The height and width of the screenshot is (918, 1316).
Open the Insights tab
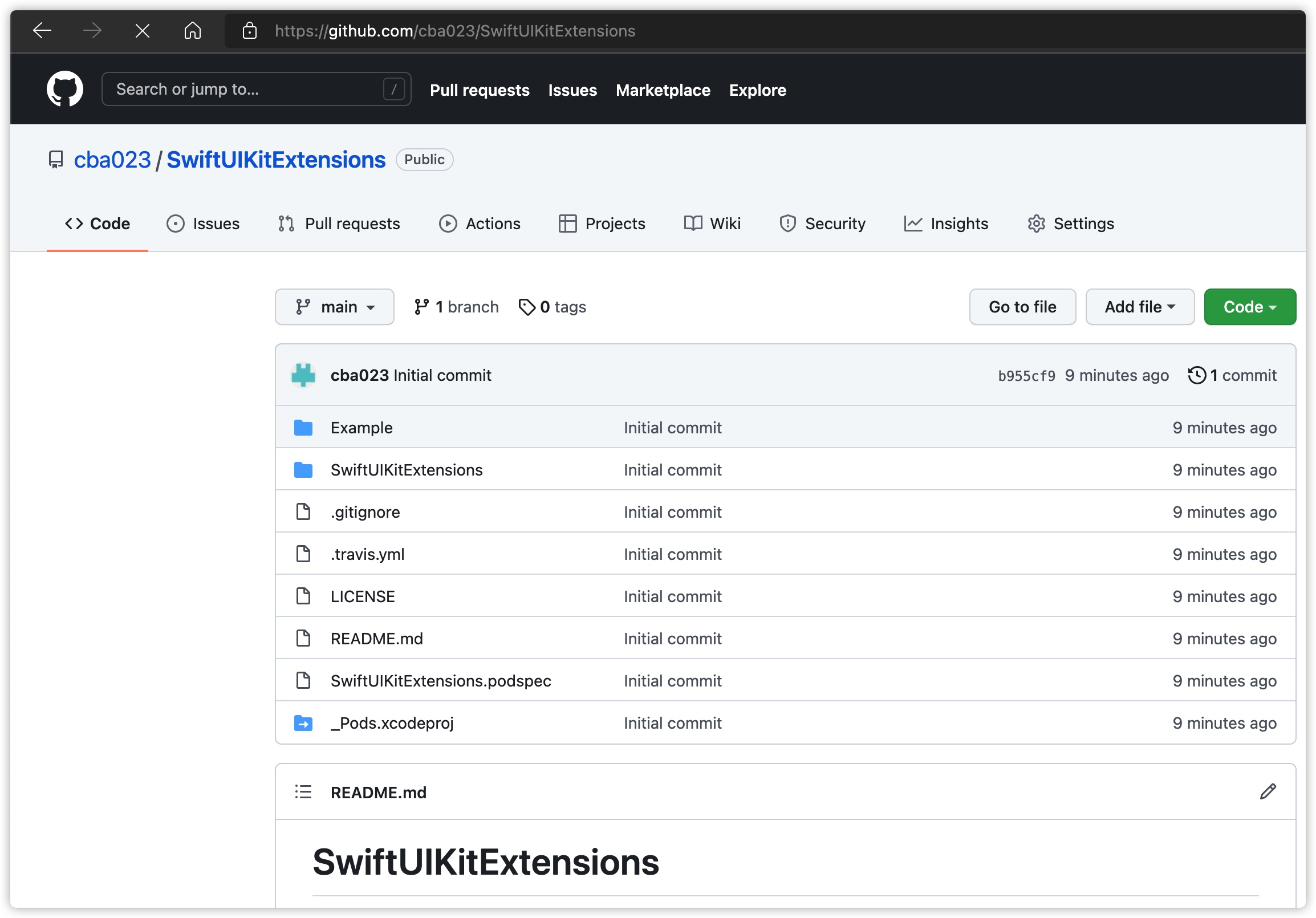pyautogui.click(x=947, y=224)
